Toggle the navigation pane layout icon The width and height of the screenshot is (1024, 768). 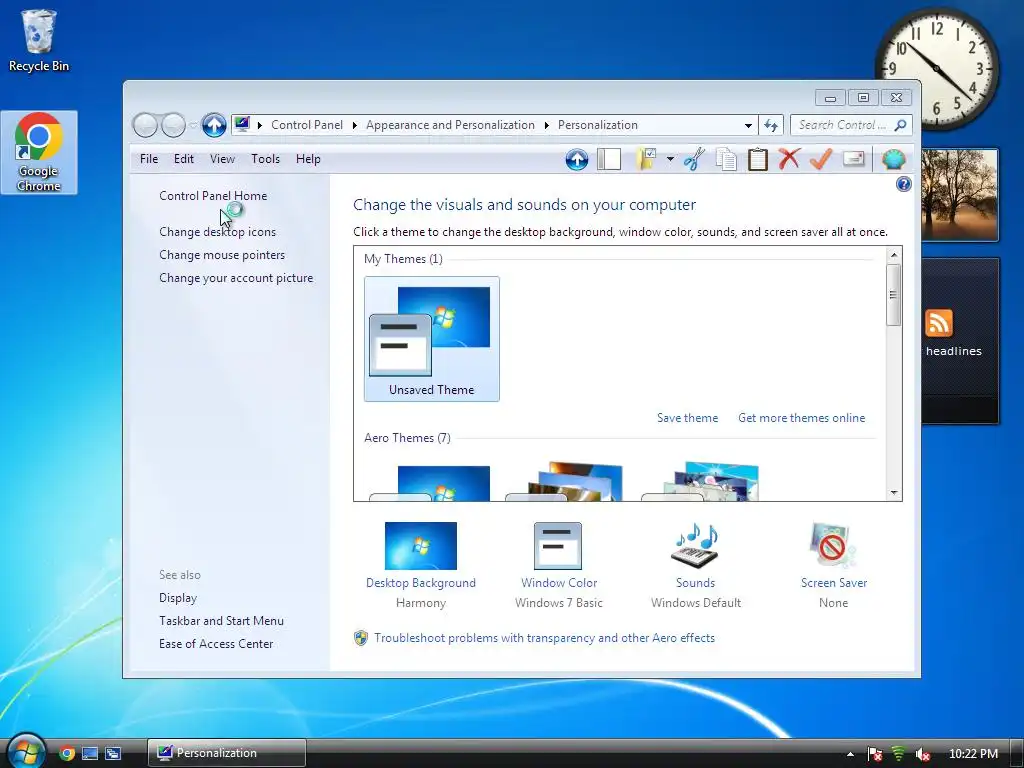click(609, 159)
